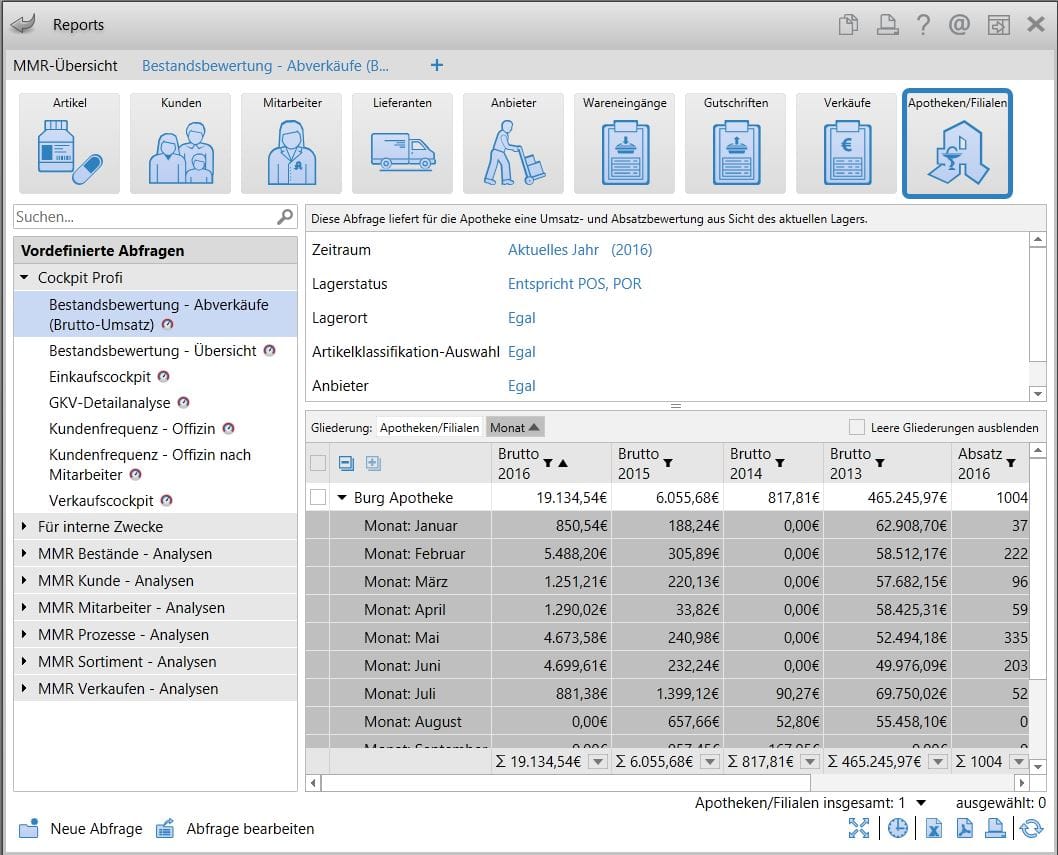Collapse the Cockpit Profi tree node
Viewport: 1058px width, 855px height.
tap(24, 278)
